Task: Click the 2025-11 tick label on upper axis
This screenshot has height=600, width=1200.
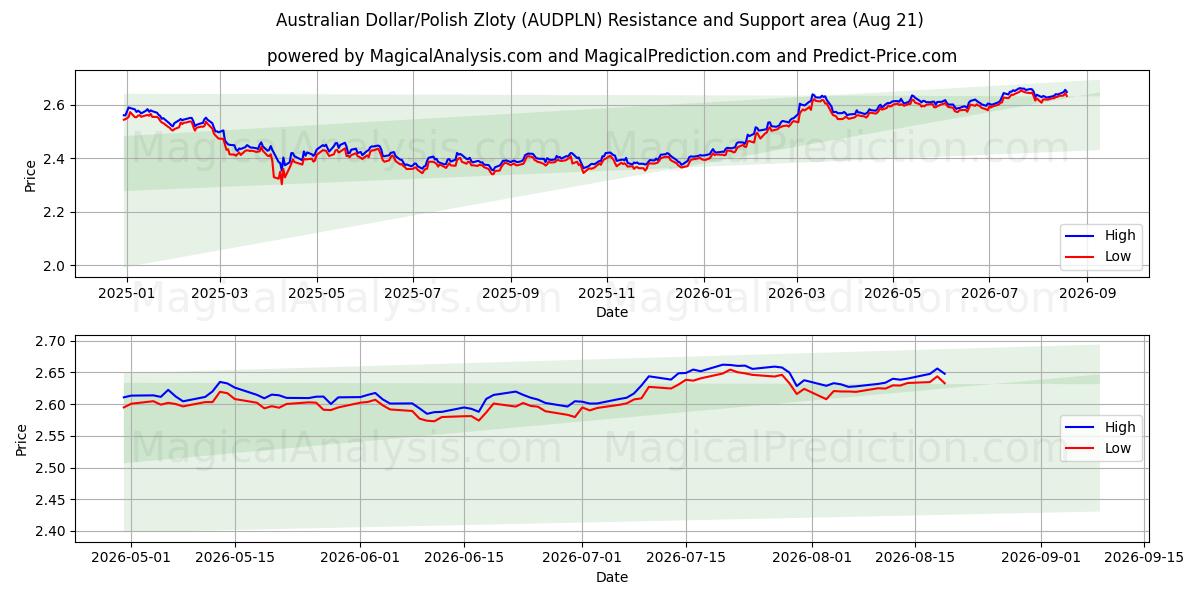Action: pos(607,294)
